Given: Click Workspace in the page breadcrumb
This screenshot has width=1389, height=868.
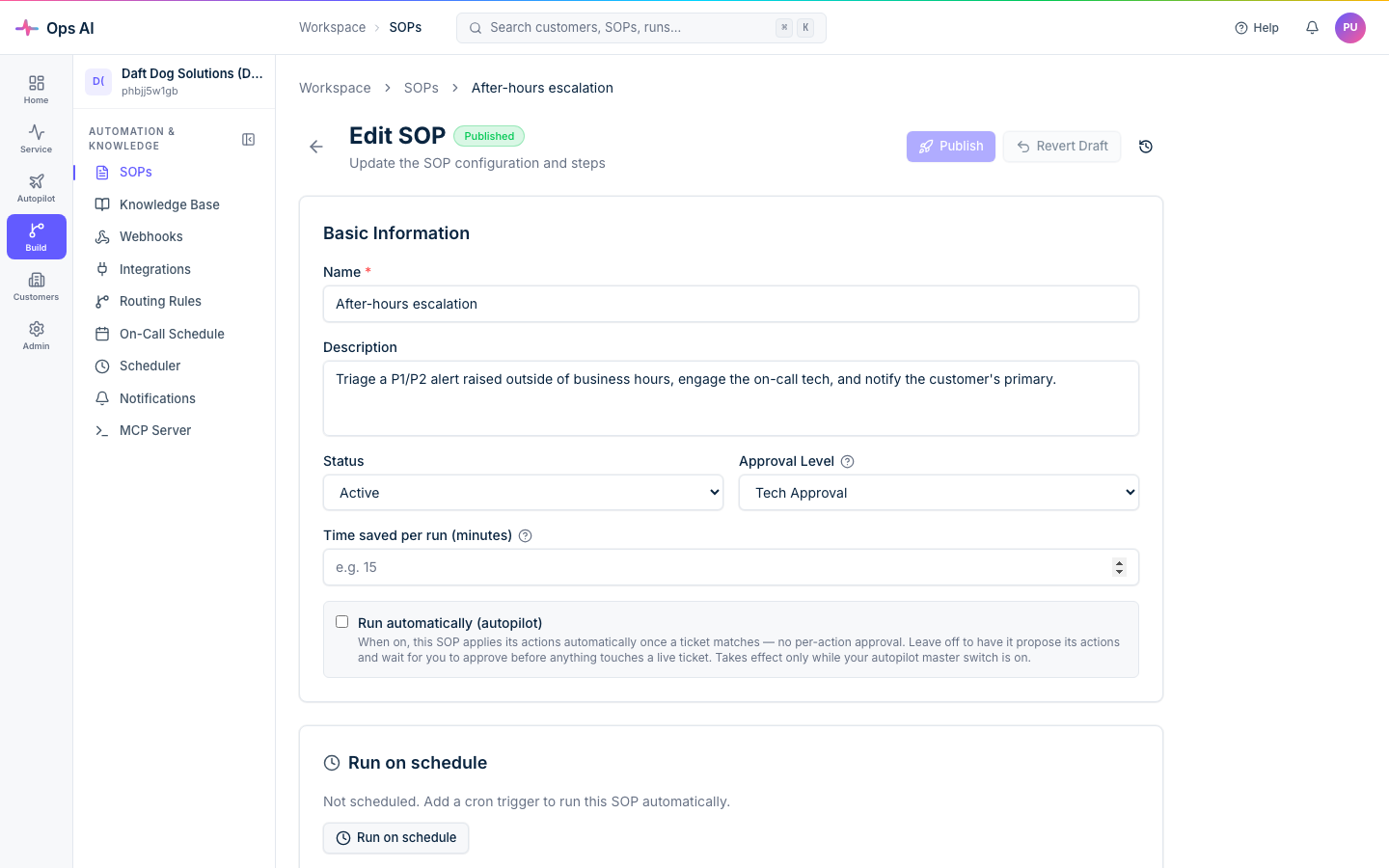Looking at the screenshot, I should [335, 88].
